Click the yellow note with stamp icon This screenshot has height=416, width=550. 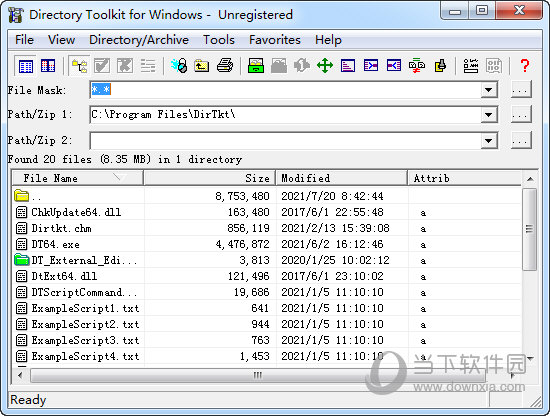440,66
